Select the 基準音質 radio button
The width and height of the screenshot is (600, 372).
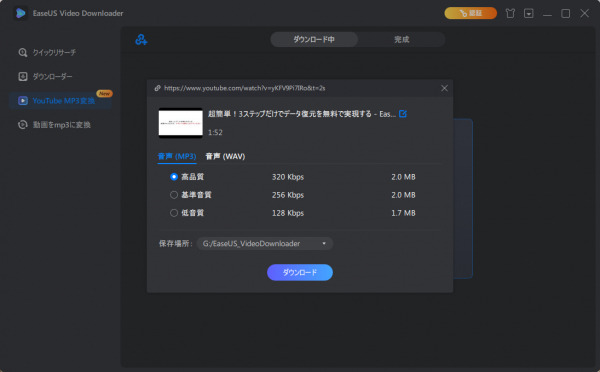click(x=174, y=195)
